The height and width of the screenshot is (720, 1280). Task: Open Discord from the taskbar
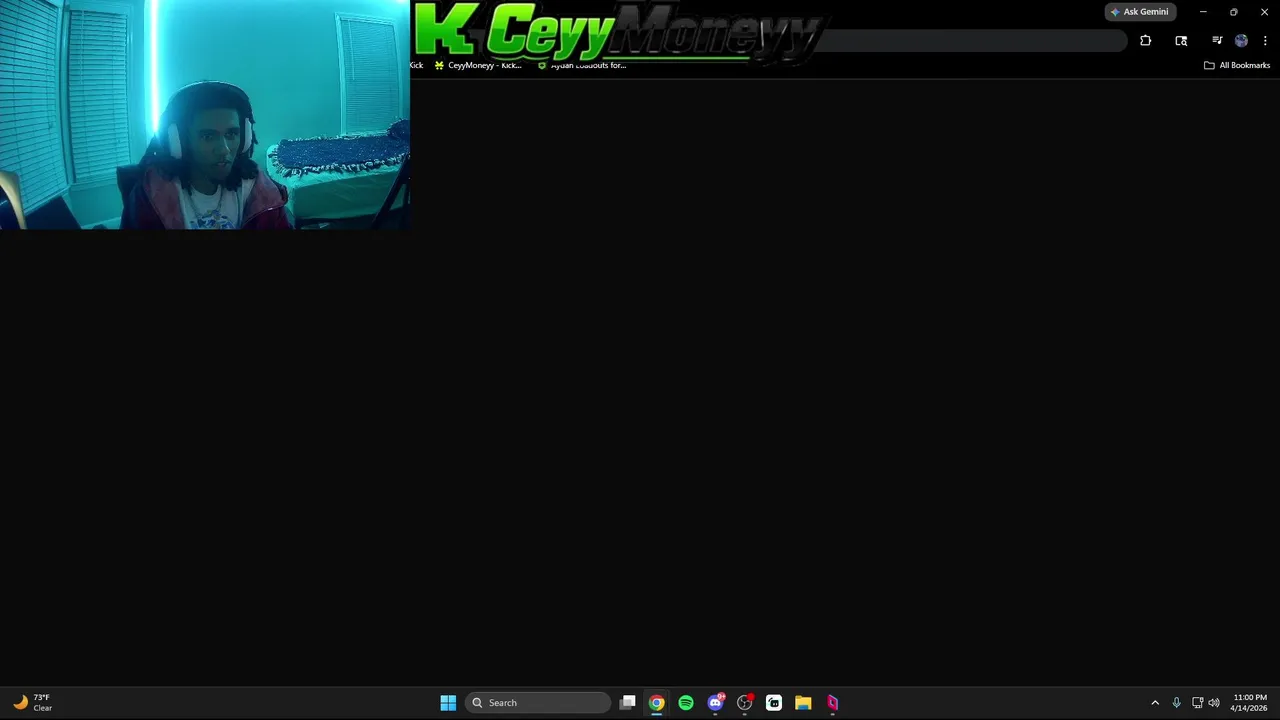(715, 703)
